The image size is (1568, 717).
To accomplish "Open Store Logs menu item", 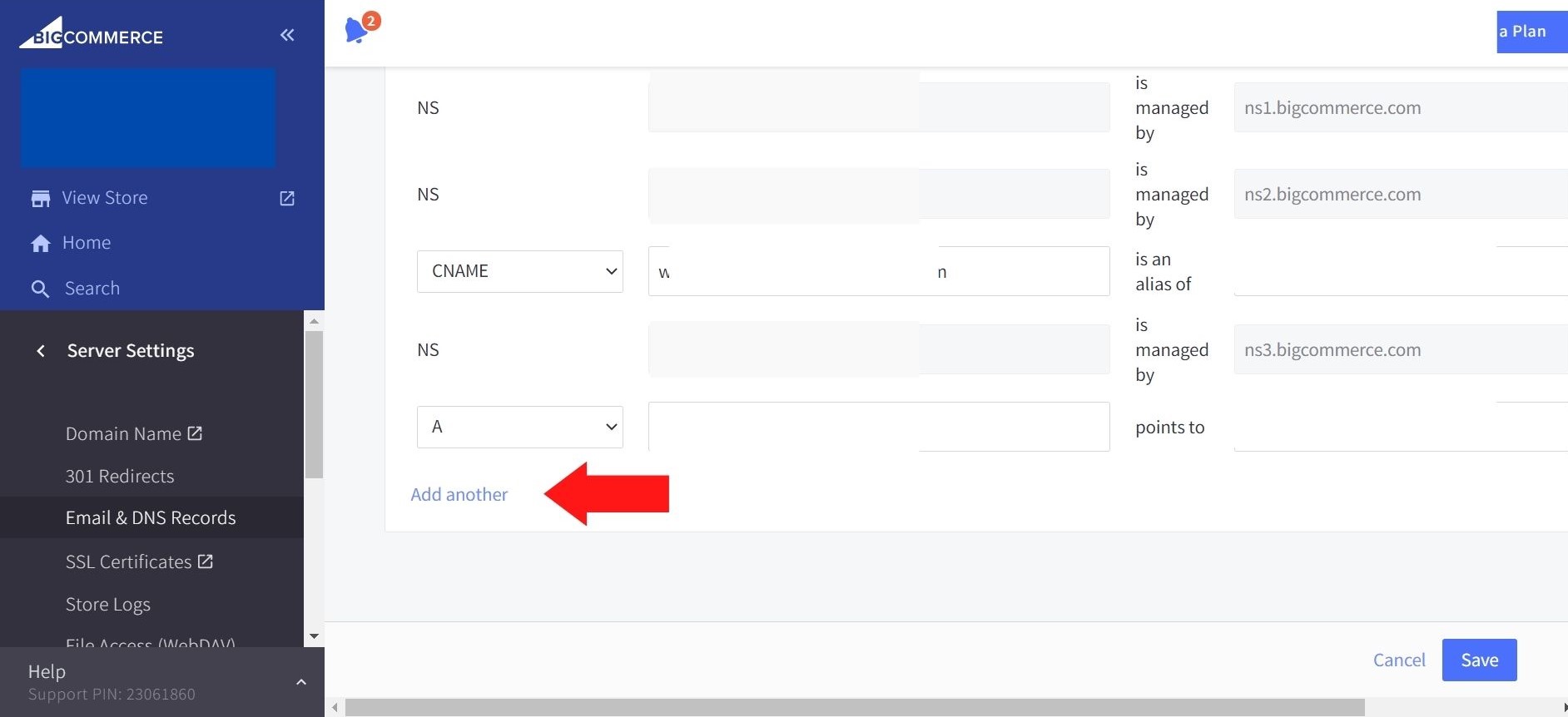I will [x=108, y=604].
